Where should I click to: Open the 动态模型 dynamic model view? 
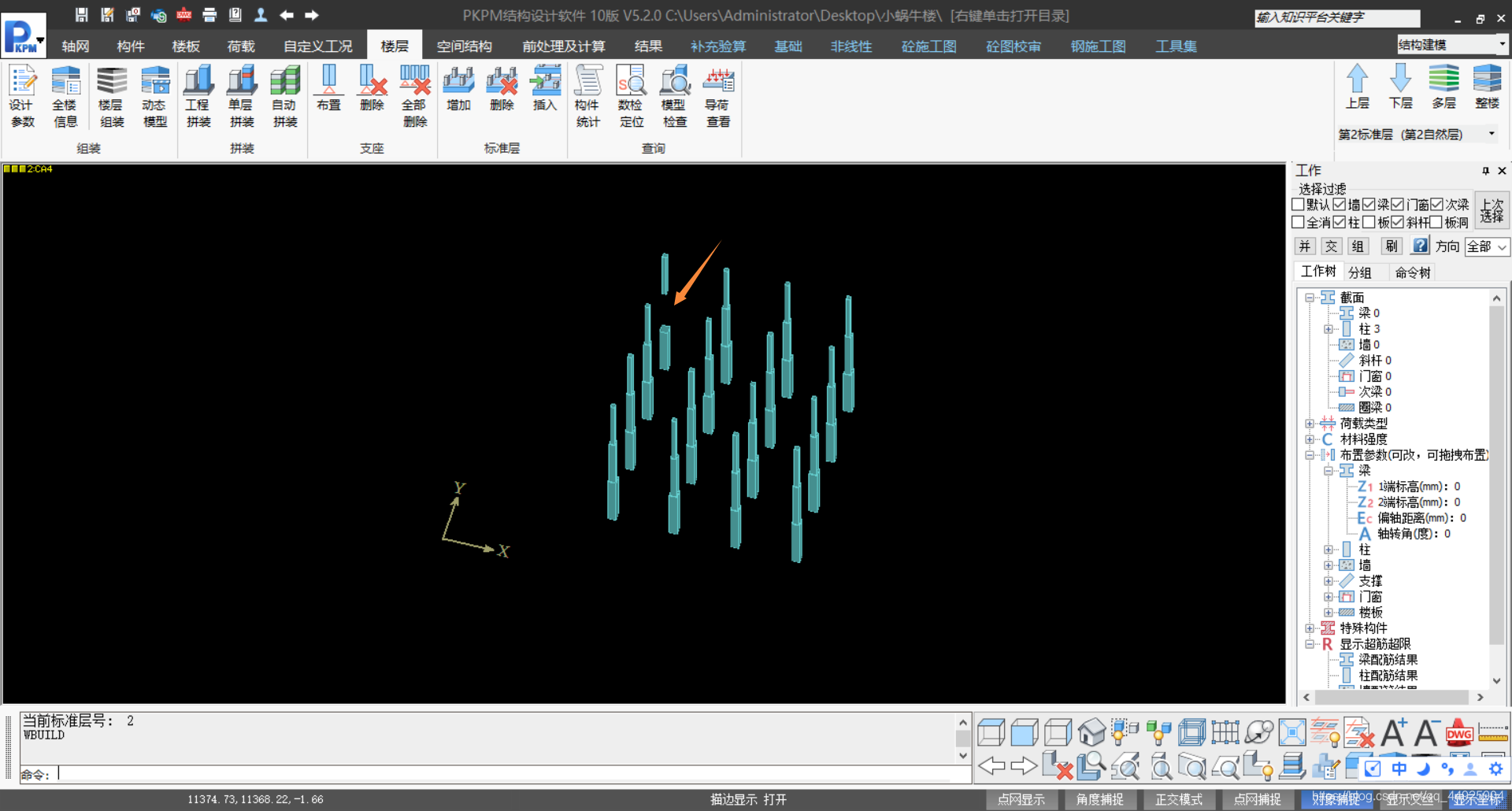click(154, 96)
